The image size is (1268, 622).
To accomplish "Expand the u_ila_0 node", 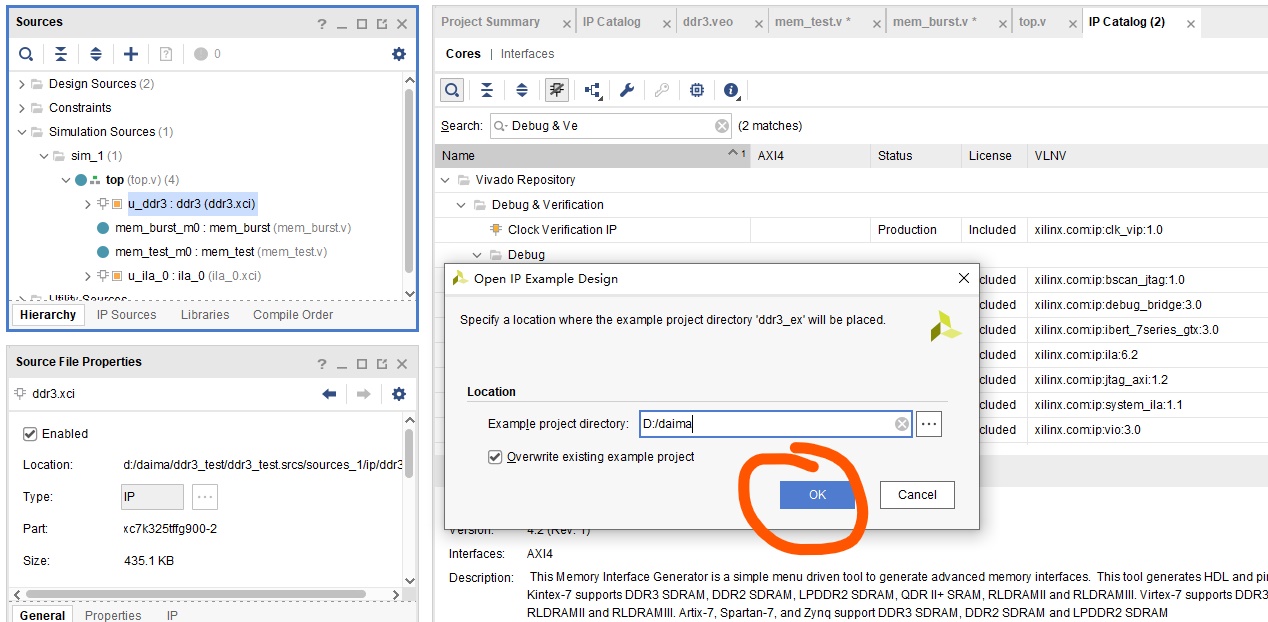I will pos(88,276).
